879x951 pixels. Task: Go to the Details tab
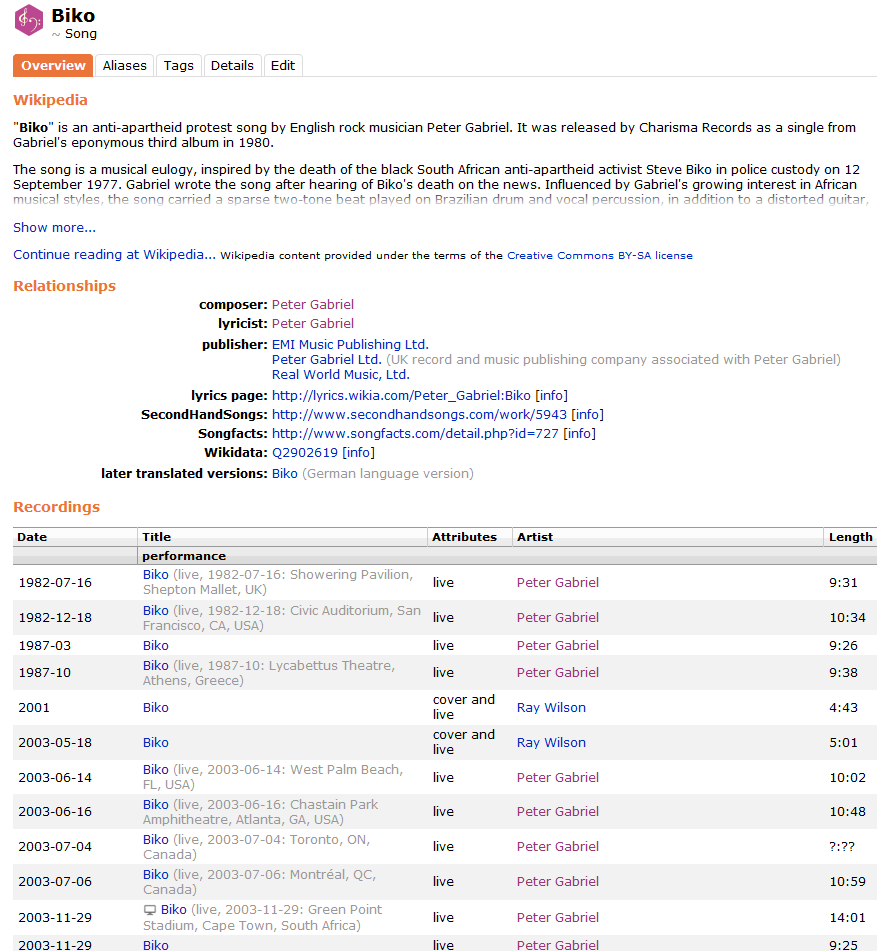232,66
